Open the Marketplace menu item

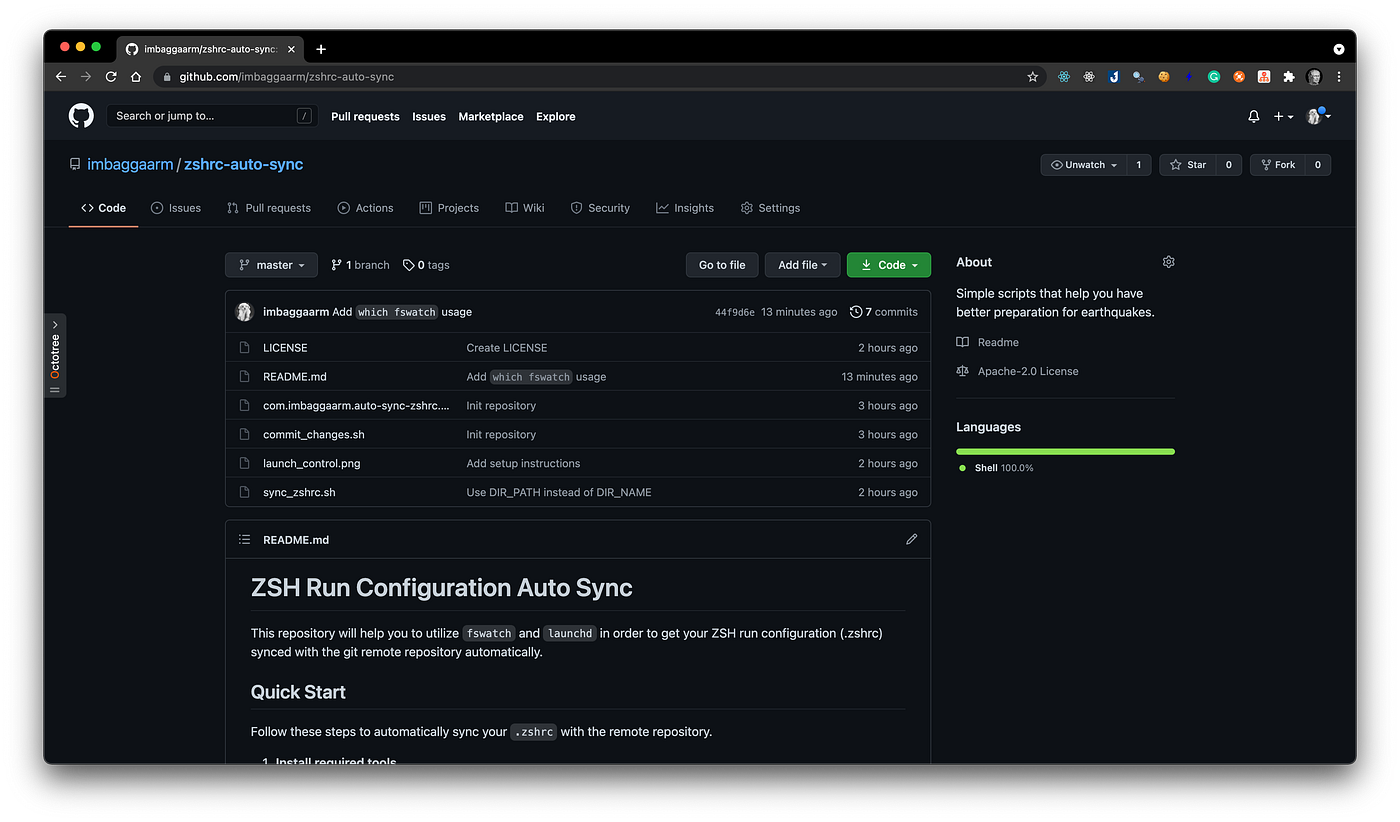(491, 116)
